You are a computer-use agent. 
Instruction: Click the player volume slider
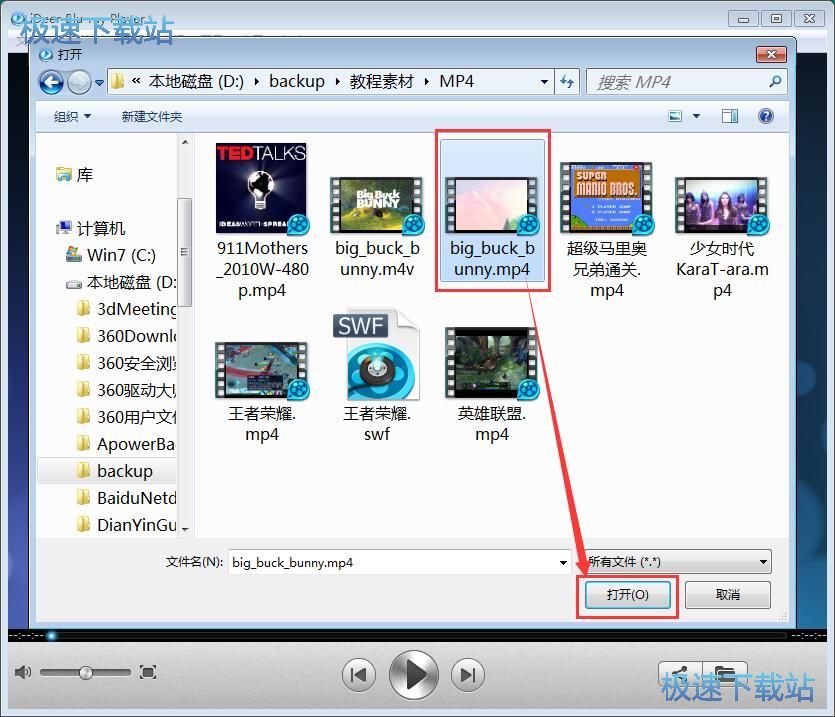point(85,673)
